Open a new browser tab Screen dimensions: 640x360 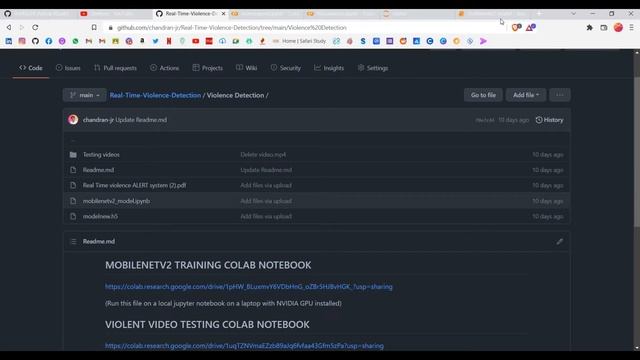click(x=539, y=13)
